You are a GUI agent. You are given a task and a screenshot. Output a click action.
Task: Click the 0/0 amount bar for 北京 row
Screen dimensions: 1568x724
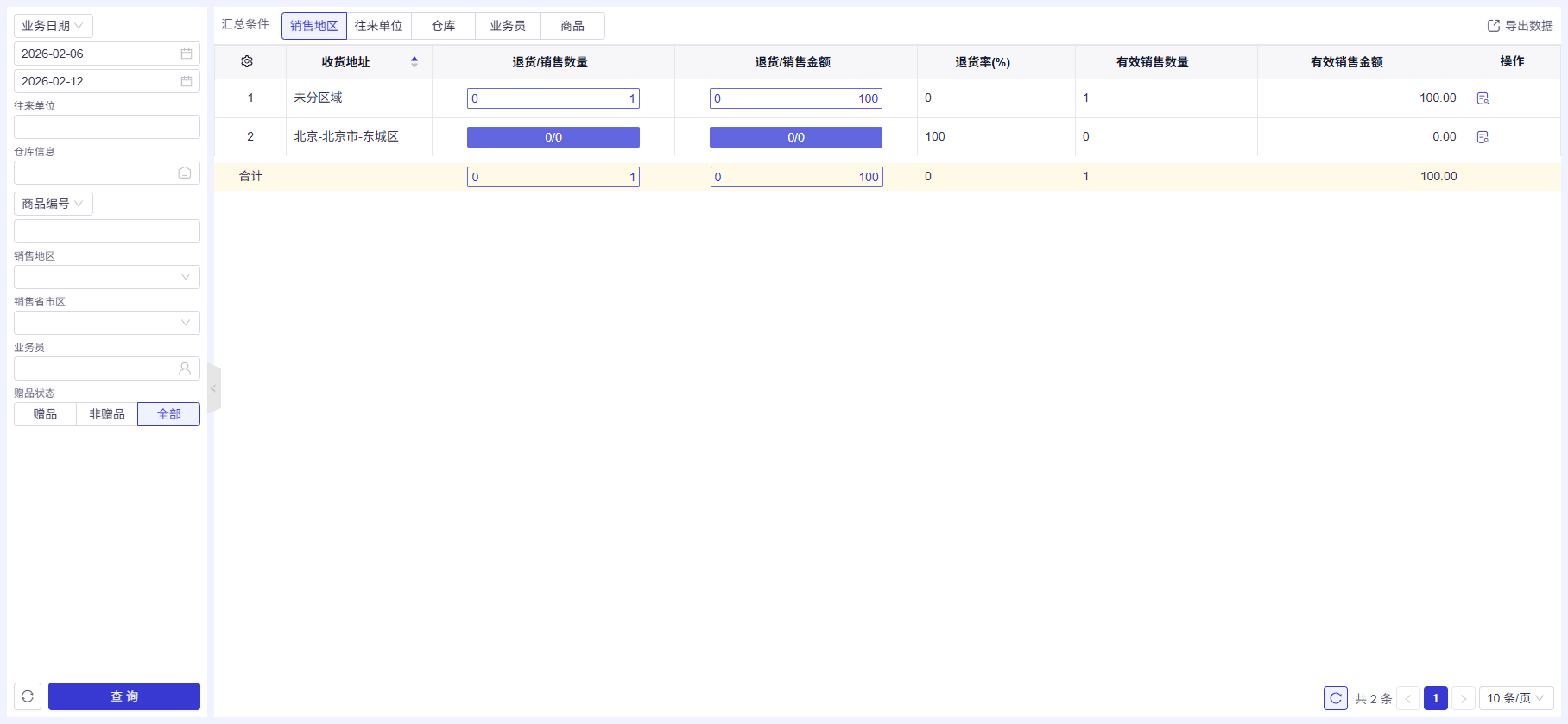tap(796, 137)
